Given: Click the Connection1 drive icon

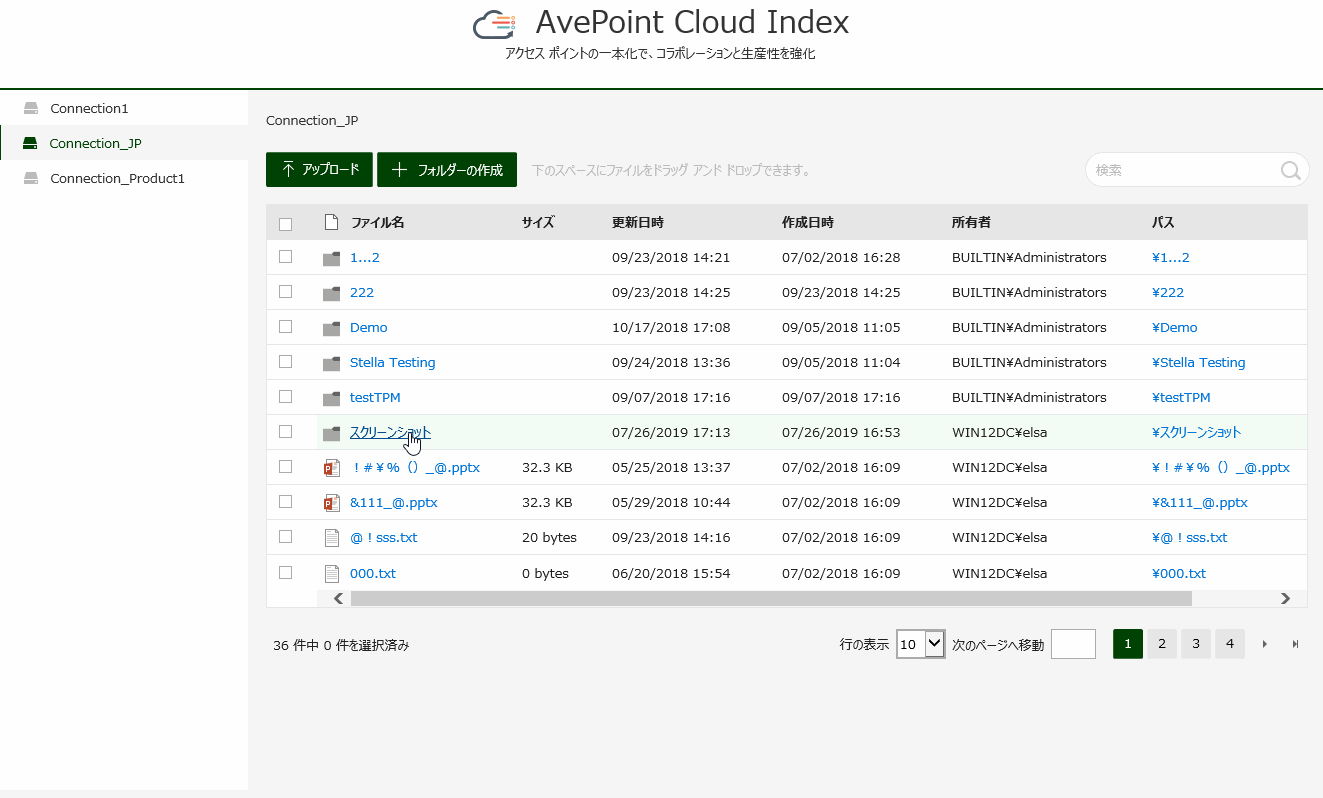Looking at the screenshot, I should coord(31,108).
